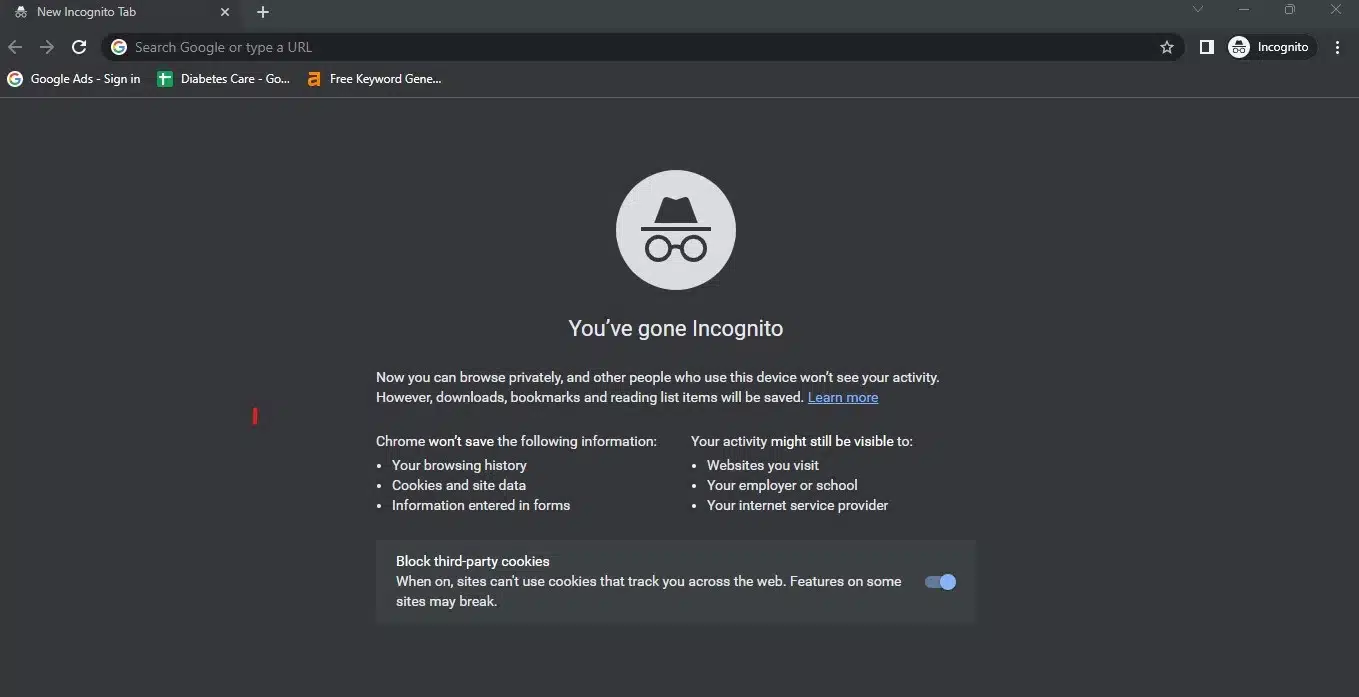Open the Chrome tab search chevron
1359x697 pixels.
[1197, 9]
